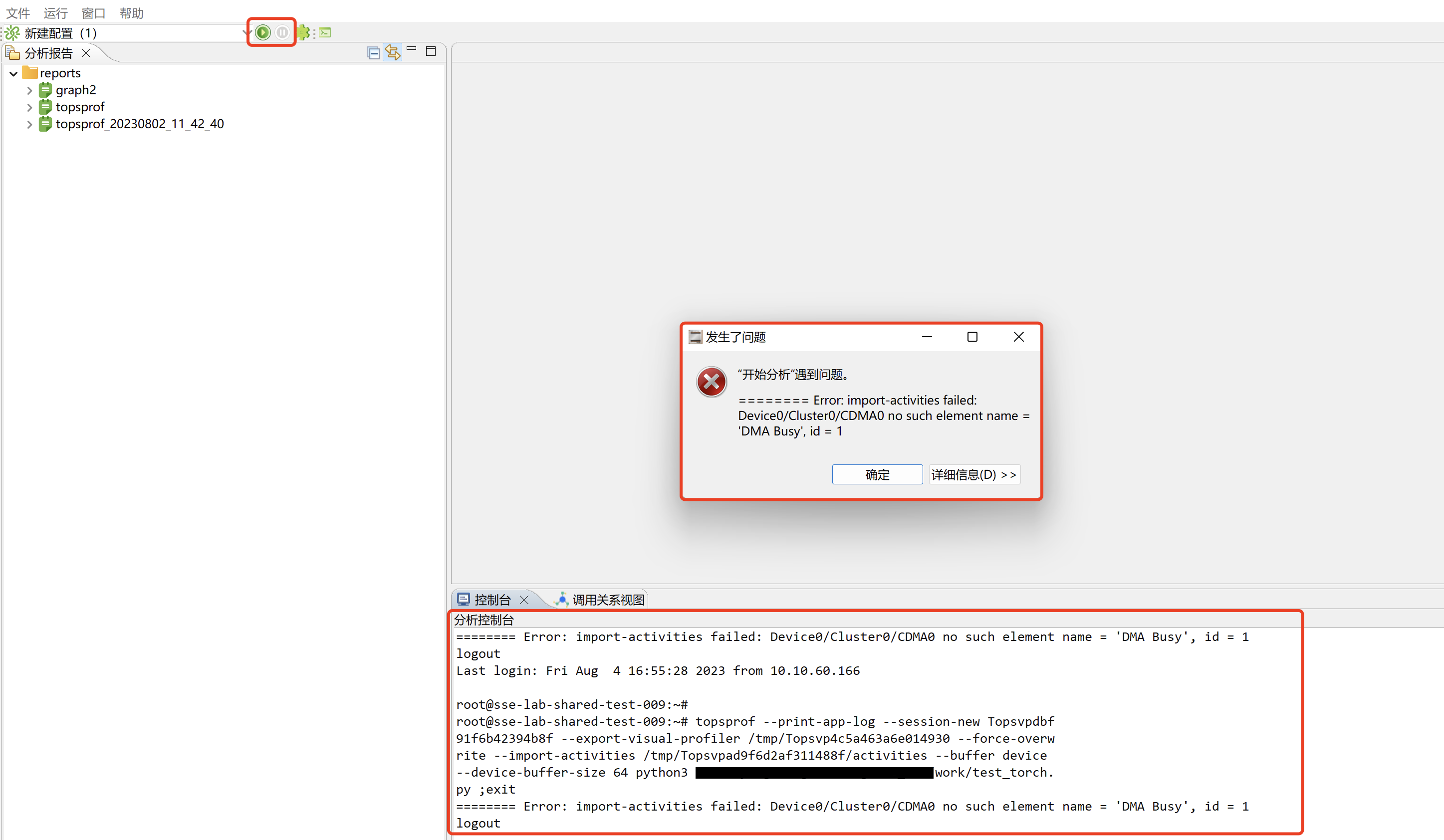1444x840 pixels.
Task: Click the red error X icon in dialog
Action: tap(711, 382)
